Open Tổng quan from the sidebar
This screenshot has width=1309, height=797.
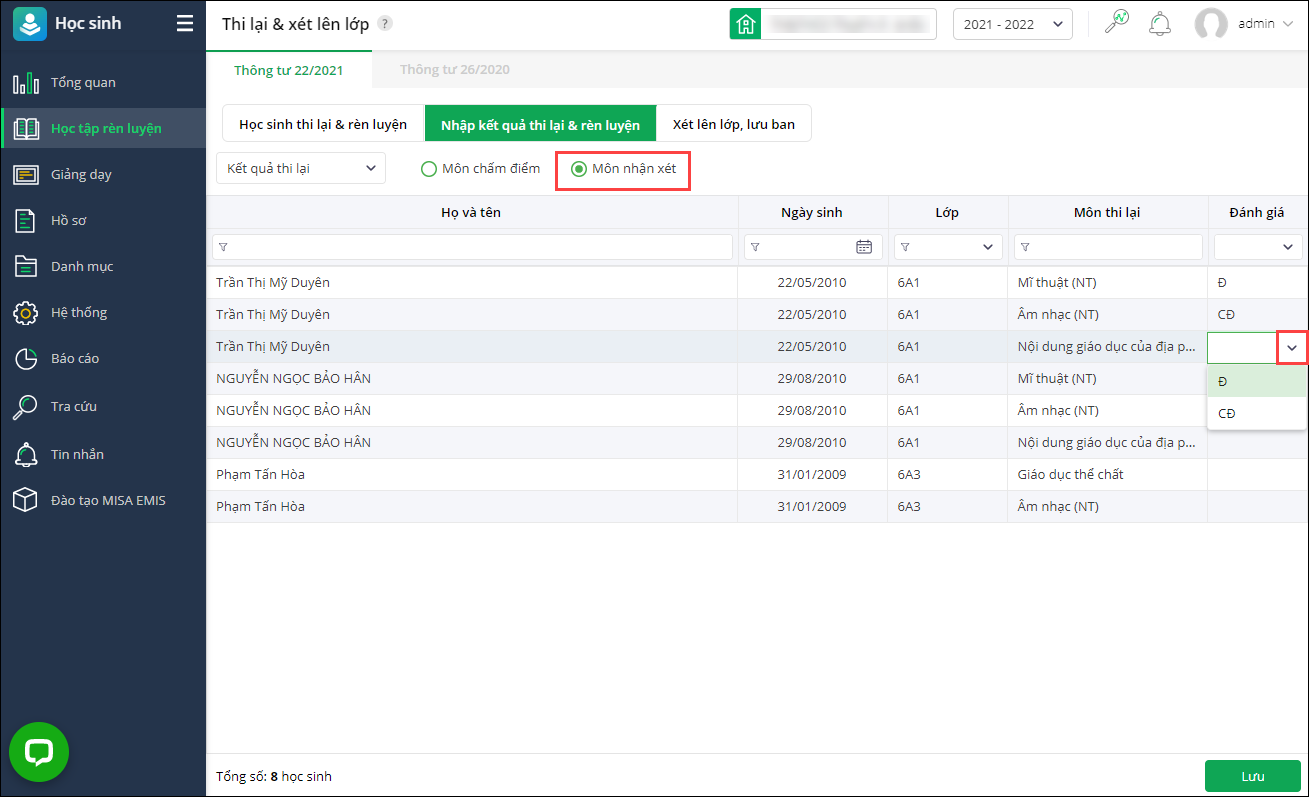103,82
